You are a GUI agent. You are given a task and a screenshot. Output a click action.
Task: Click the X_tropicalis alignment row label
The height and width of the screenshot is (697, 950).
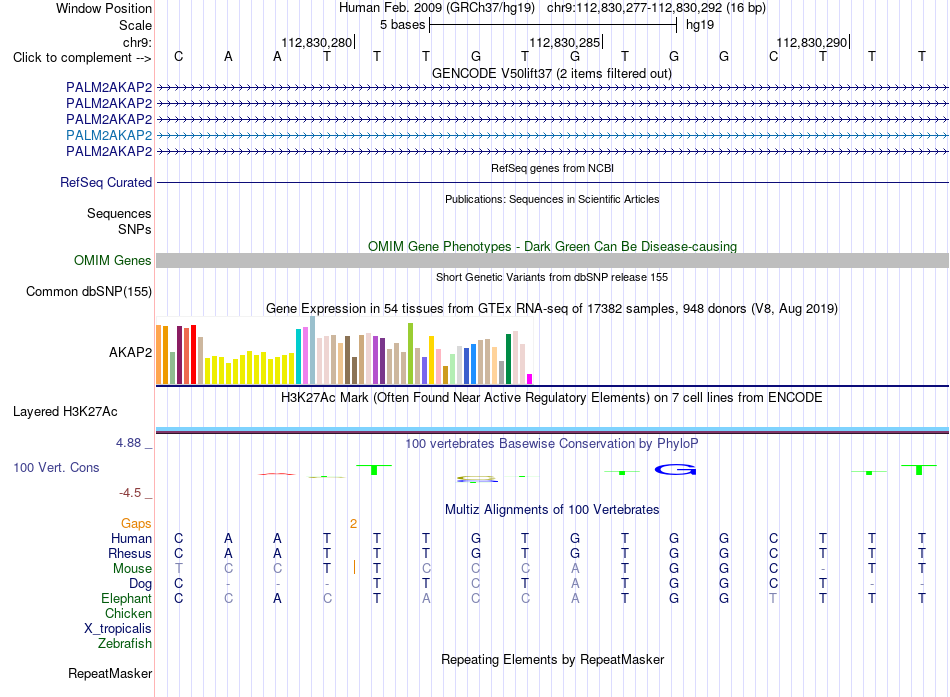[118, 629]
